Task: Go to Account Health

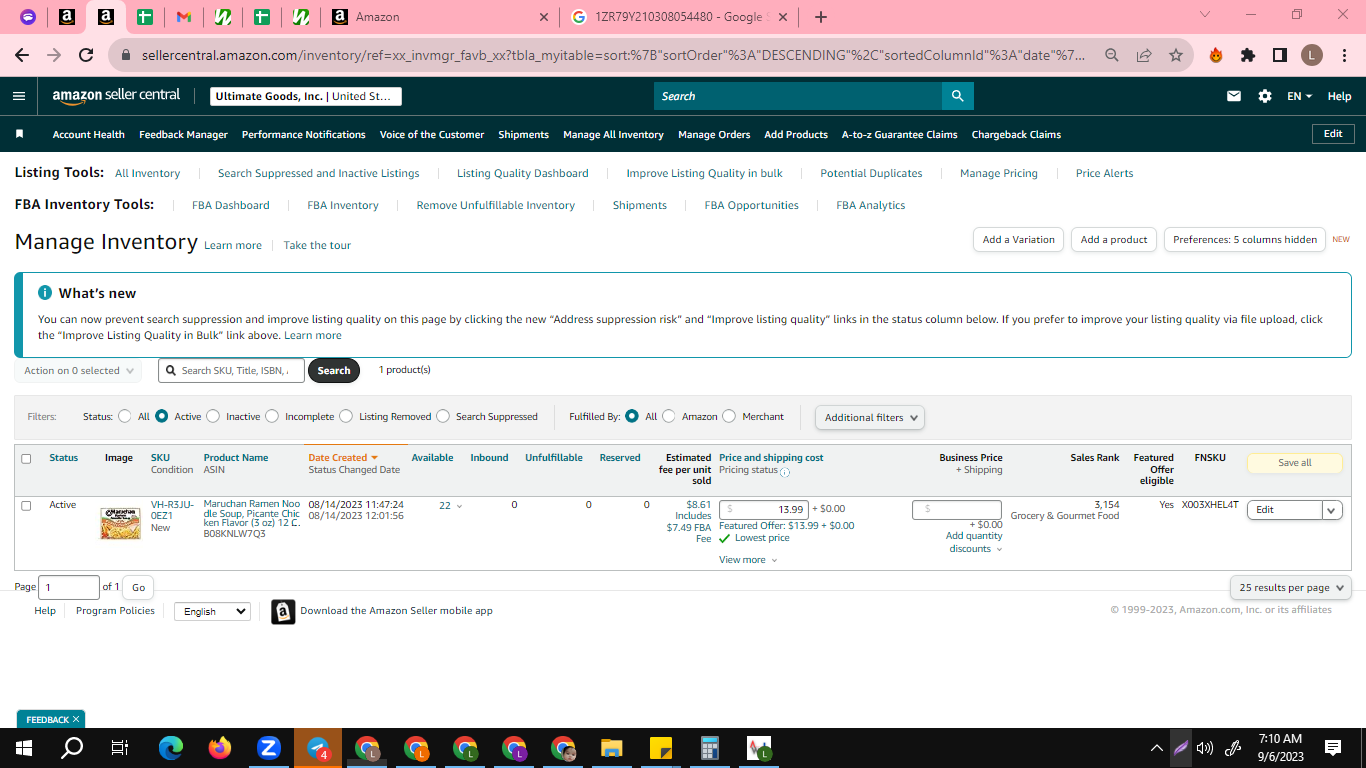Action: click(x=89, y=134)
